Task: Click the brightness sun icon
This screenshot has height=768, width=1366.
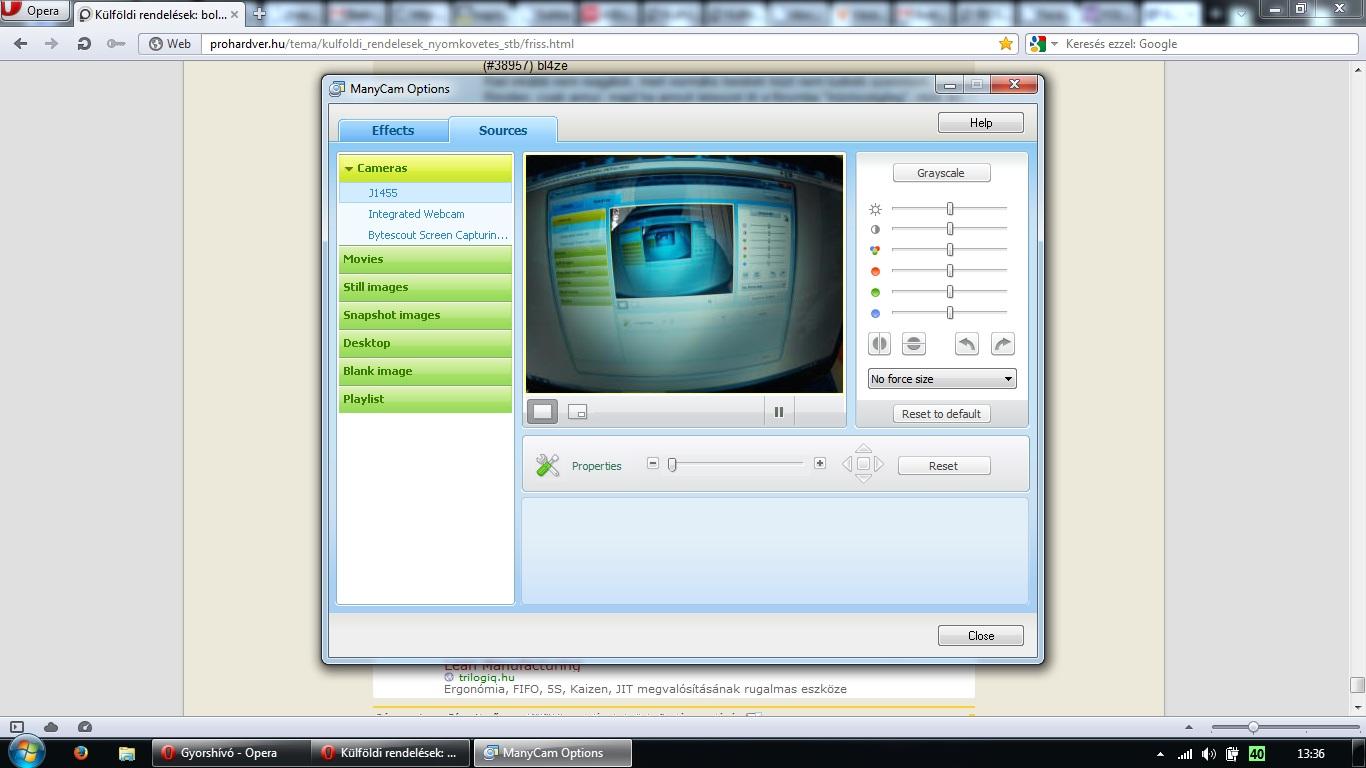Action: (x=875, y=209)
